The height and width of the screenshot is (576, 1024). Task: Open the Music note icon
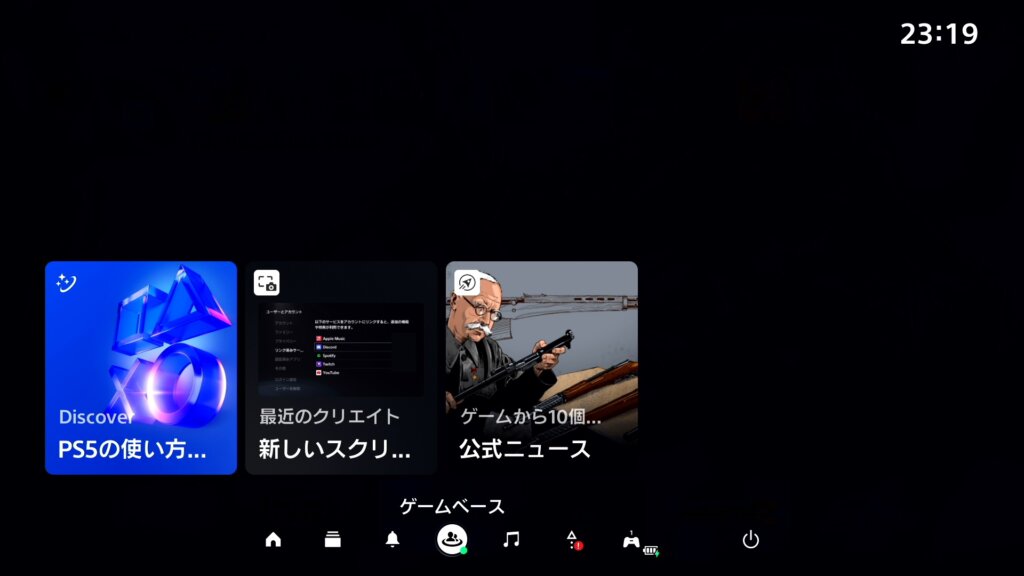511,539
